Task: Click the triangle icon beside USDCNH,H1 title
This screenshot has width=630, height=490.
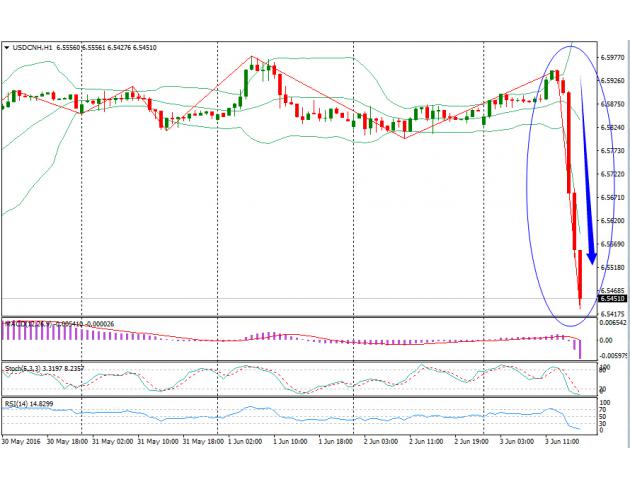Action: (x=7, y=47)
